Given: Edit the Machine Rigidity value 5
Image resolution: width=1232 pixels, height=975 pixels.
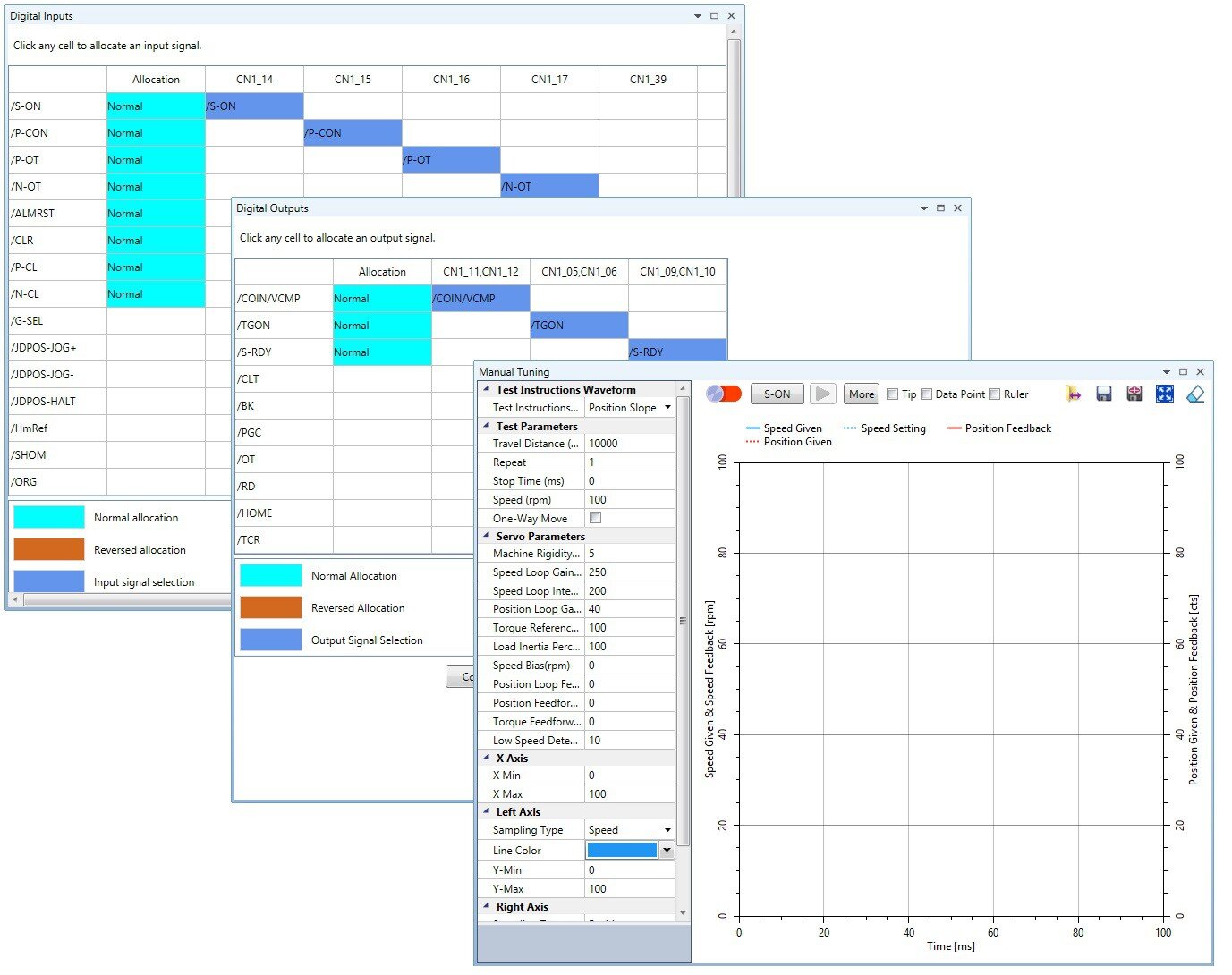Looking at the screenshot, I should pos(630,554).
